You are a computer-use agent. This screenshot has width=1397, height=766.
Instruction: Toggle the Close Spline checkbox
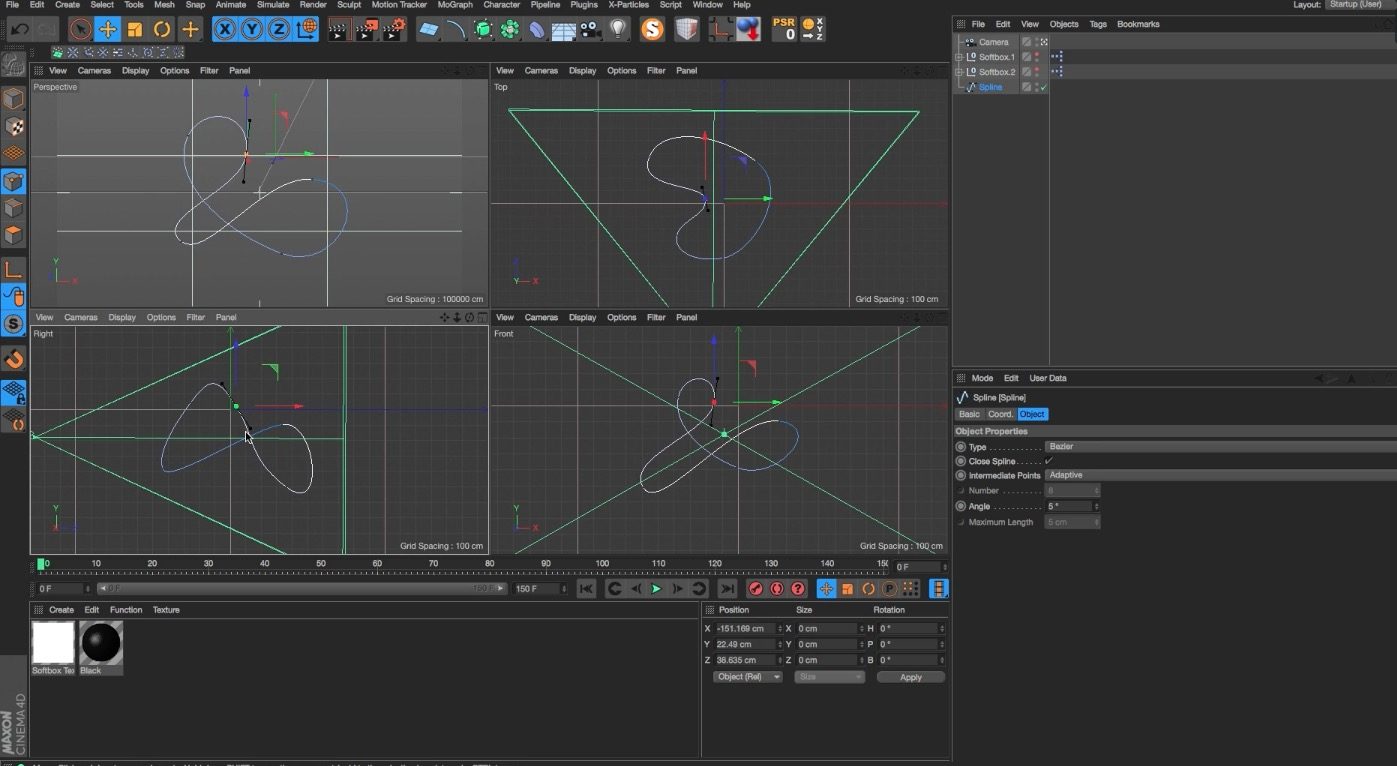(x=1048, y=461)
